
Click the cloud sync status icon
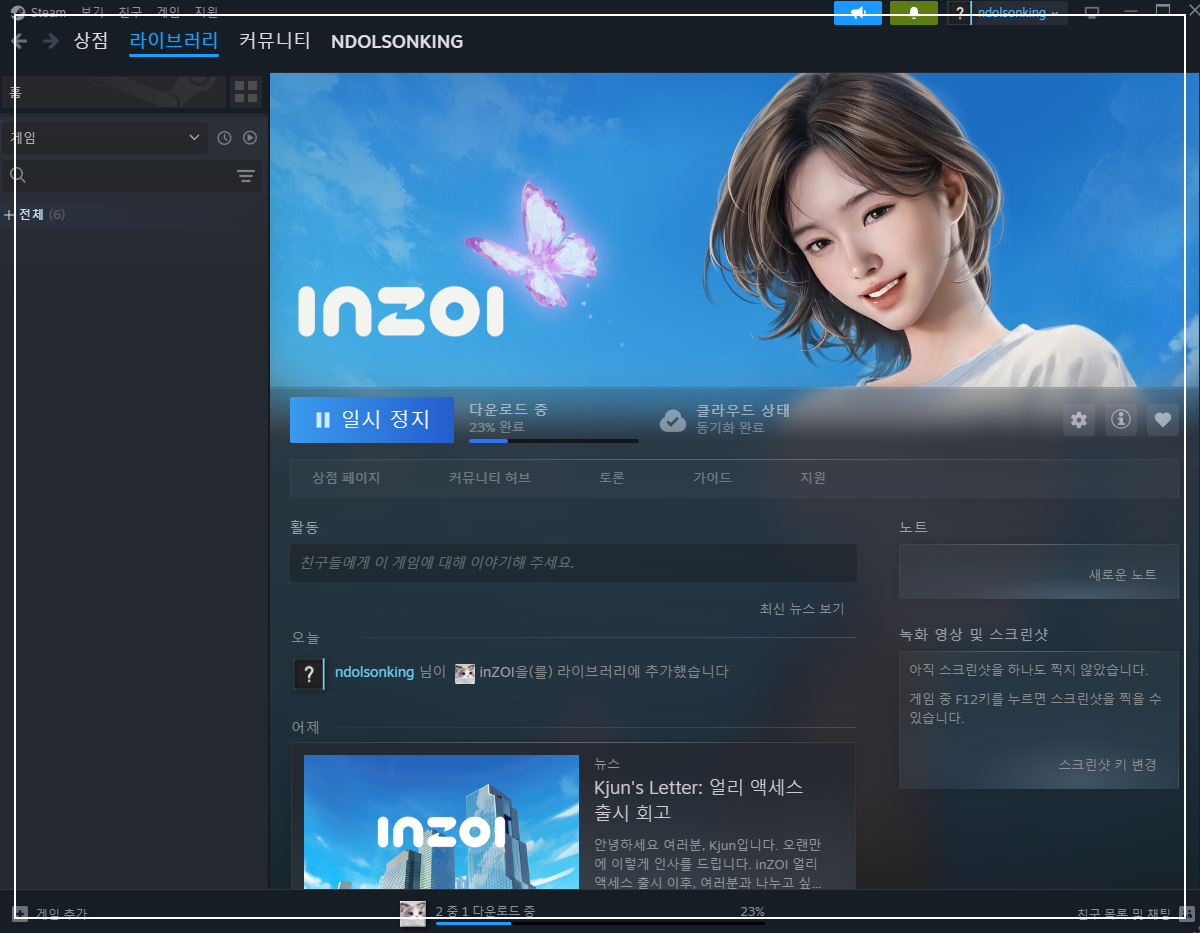(673, 420)
